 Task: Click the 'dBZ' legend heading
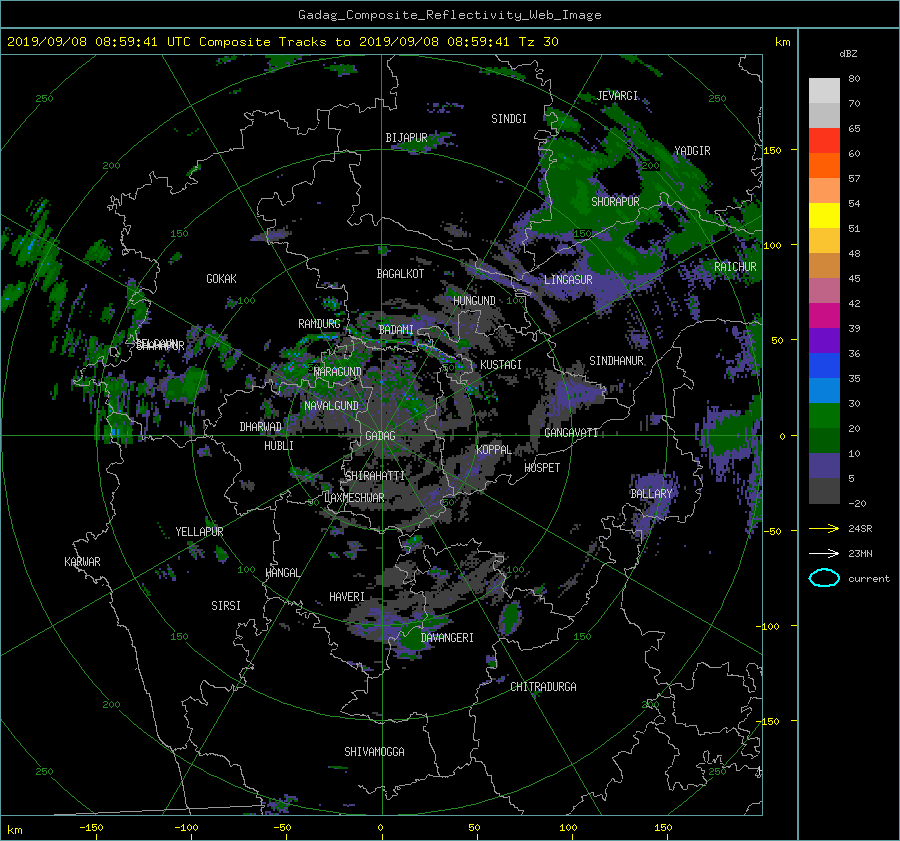pos(848,53)
